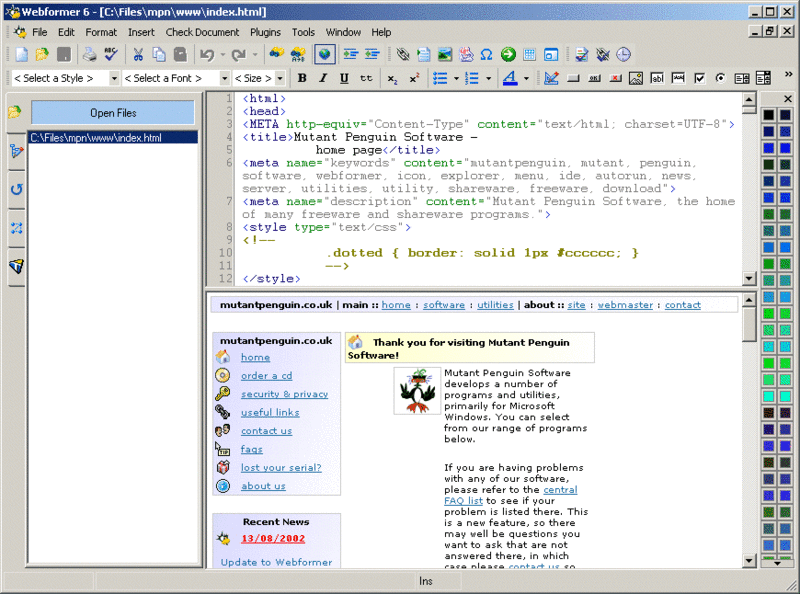Viewport: 800px width, 594px height.
Task: Apply bulleted list icon
Action: [x=440, y=78]
